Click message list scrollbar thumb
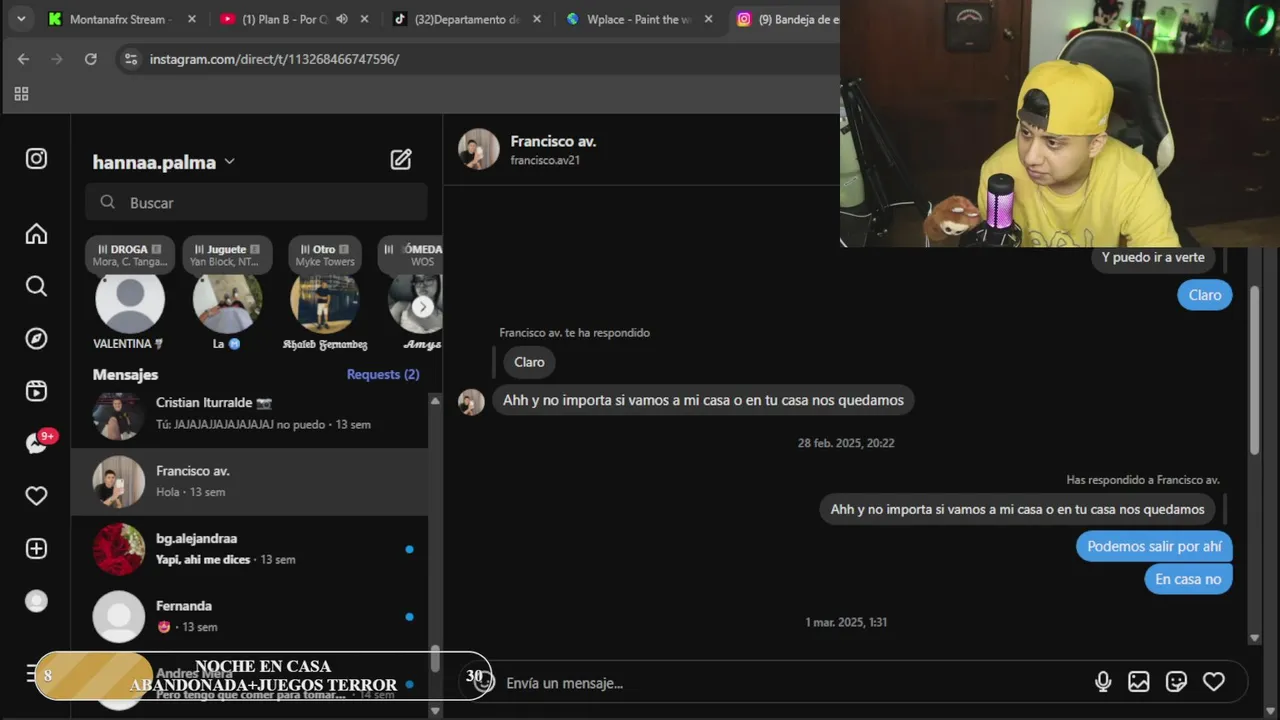Viewport: 1280px width, 720px height. pyautogui.click(x=435, y=658)
